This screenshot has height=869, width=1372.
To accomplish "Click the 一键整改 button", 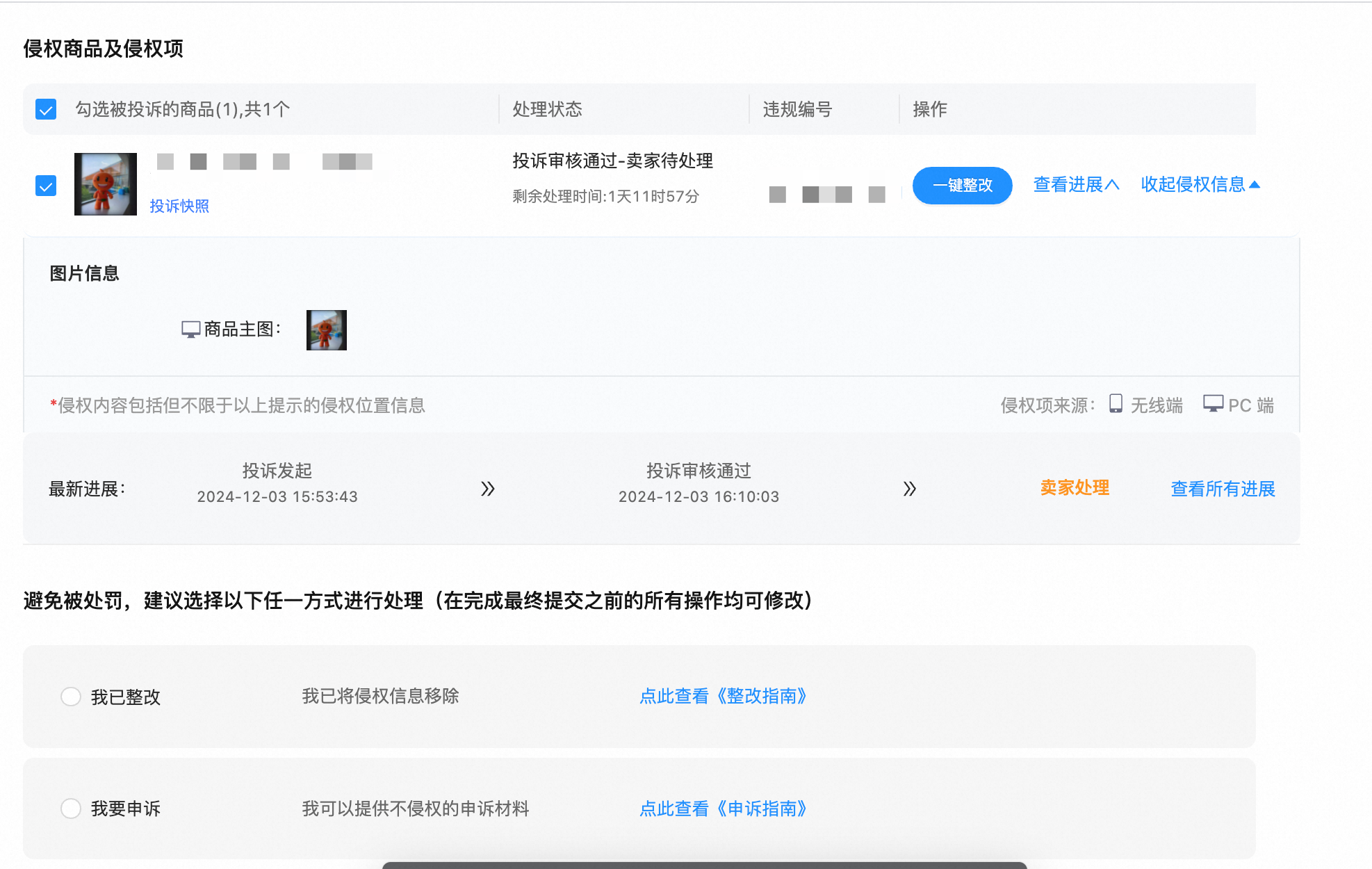I will [962, 186].
